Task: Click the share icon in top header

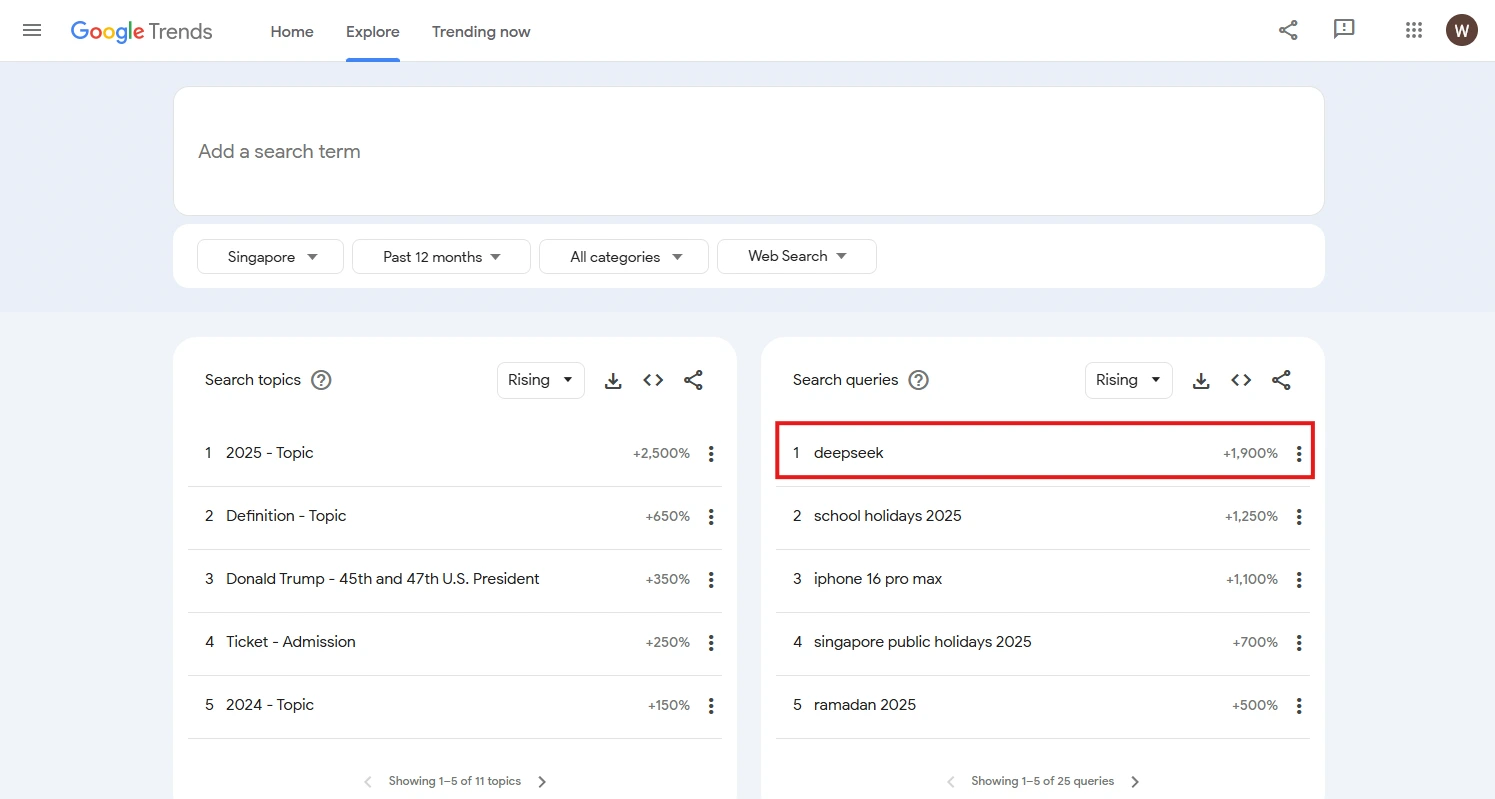Action: click(x=1288, y=30)
